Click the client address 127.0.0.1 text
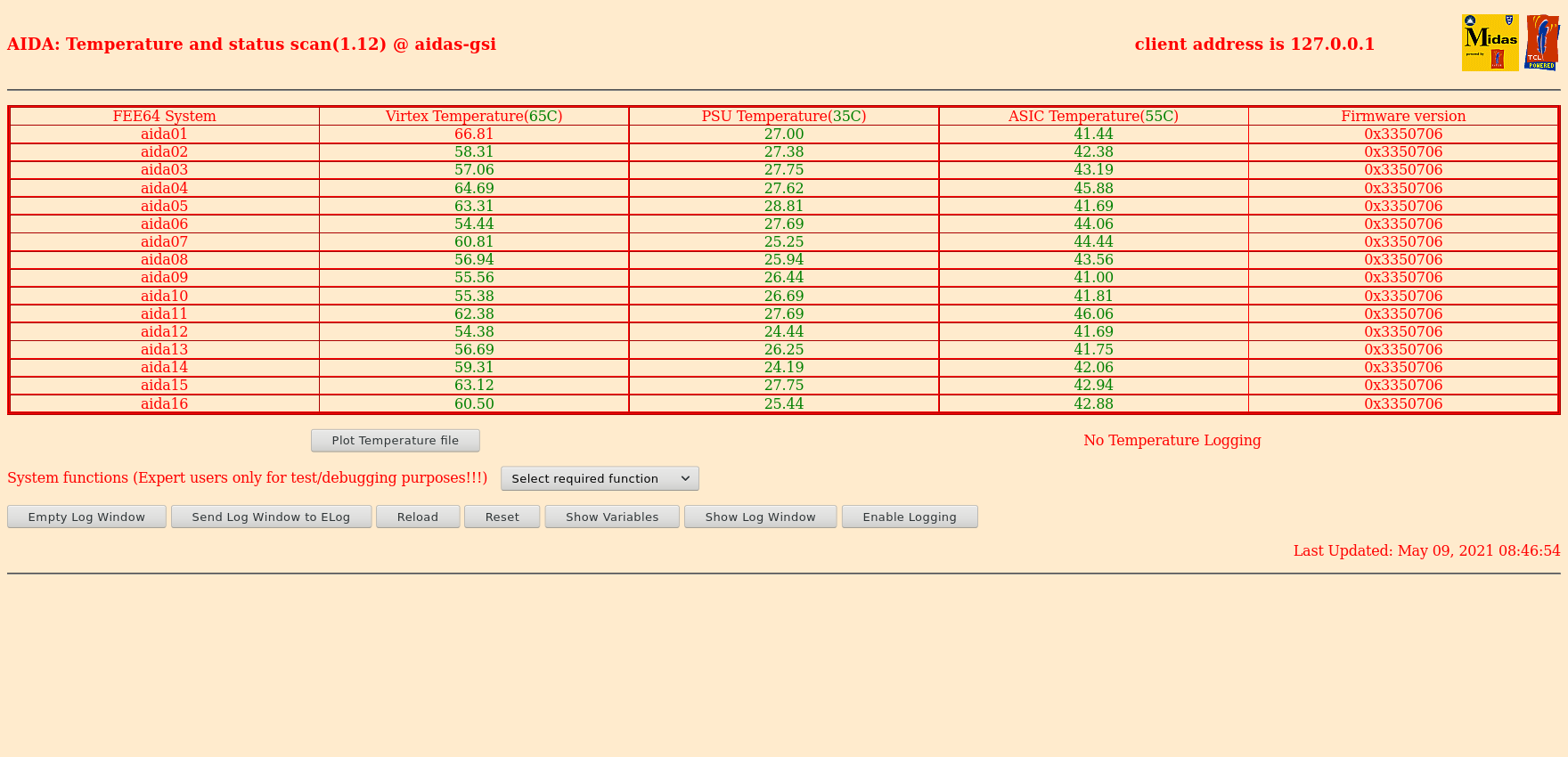Viewport: 1568px width, 757px height. pos(1254,44)
